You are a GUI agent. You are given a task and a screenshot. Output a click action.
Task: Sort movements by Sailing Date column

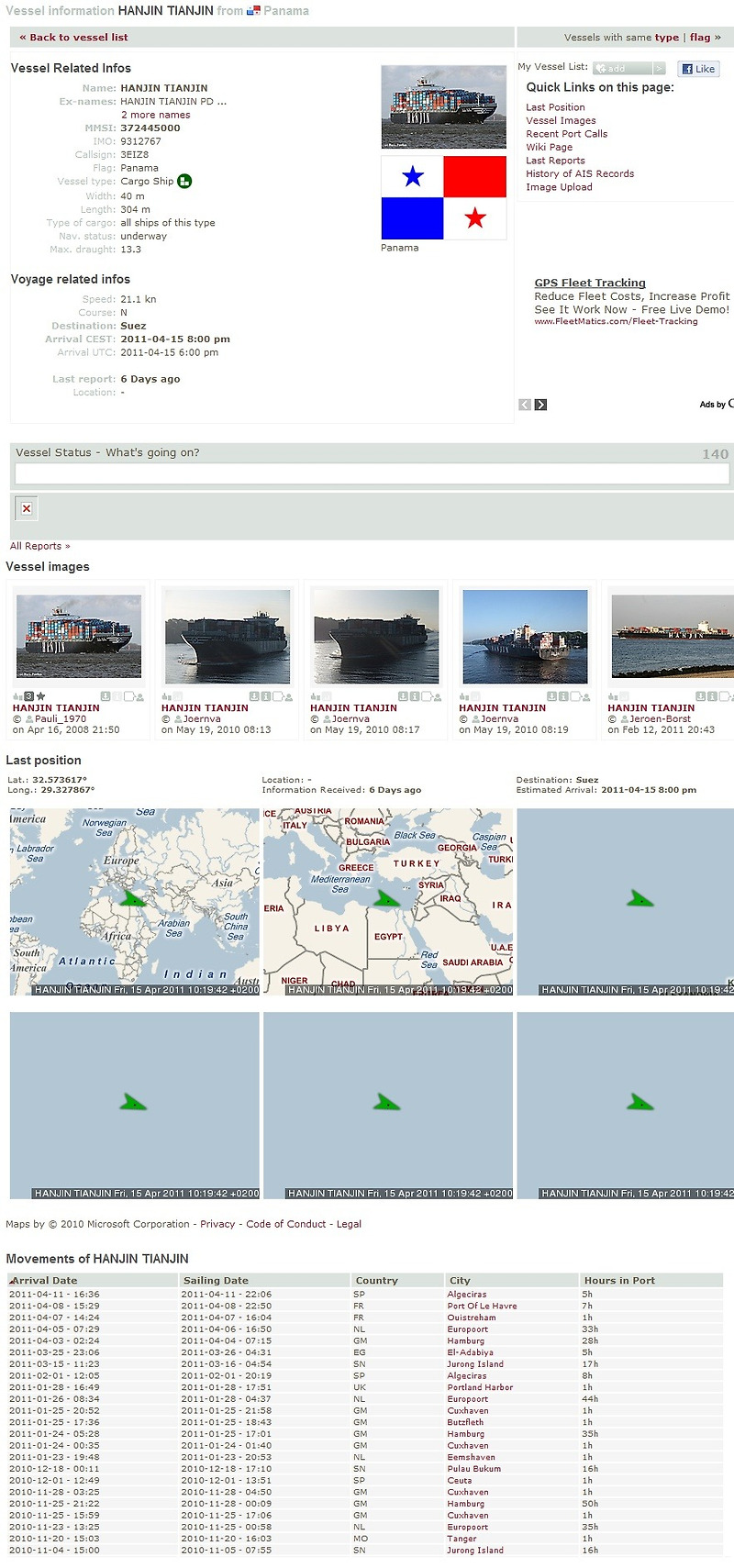pos(265,1280)
